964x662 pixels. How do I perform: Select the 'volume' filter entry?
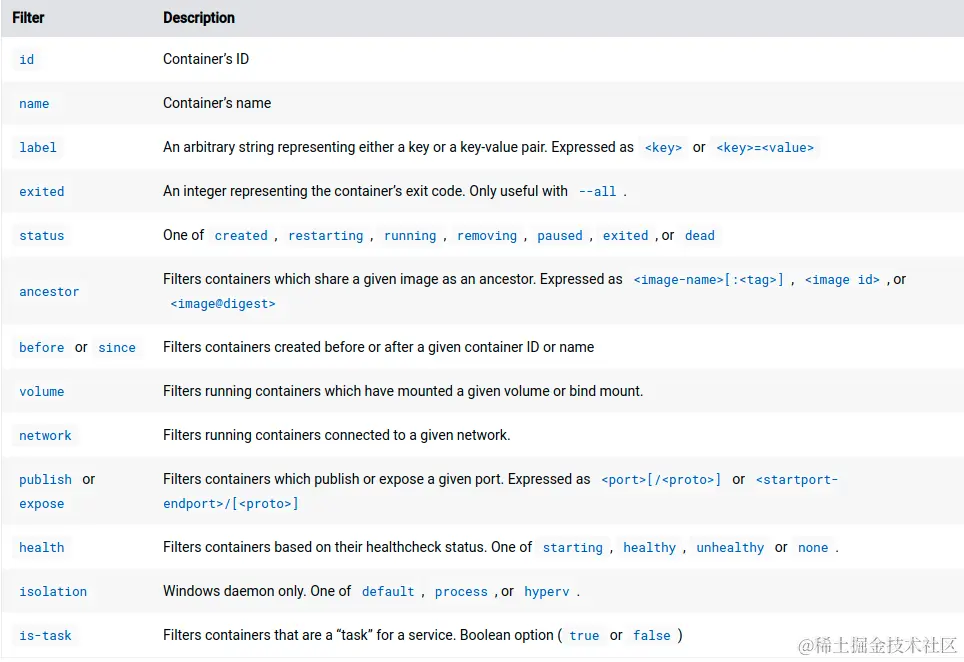click(x=42, y=392)
